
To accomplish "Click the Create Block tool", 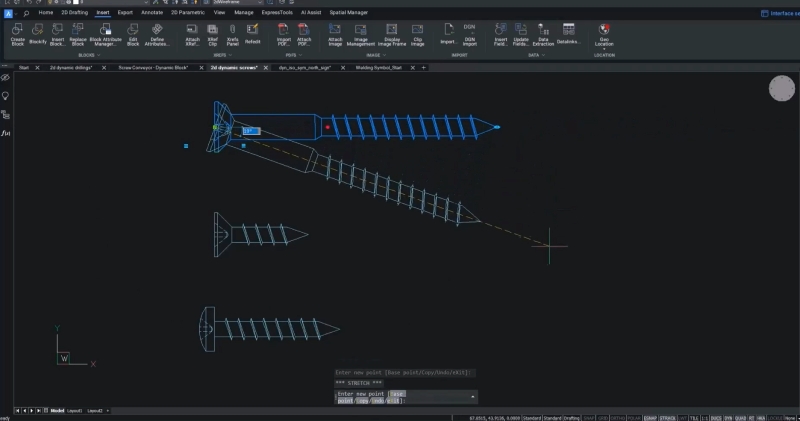I will tap(17, 35).
